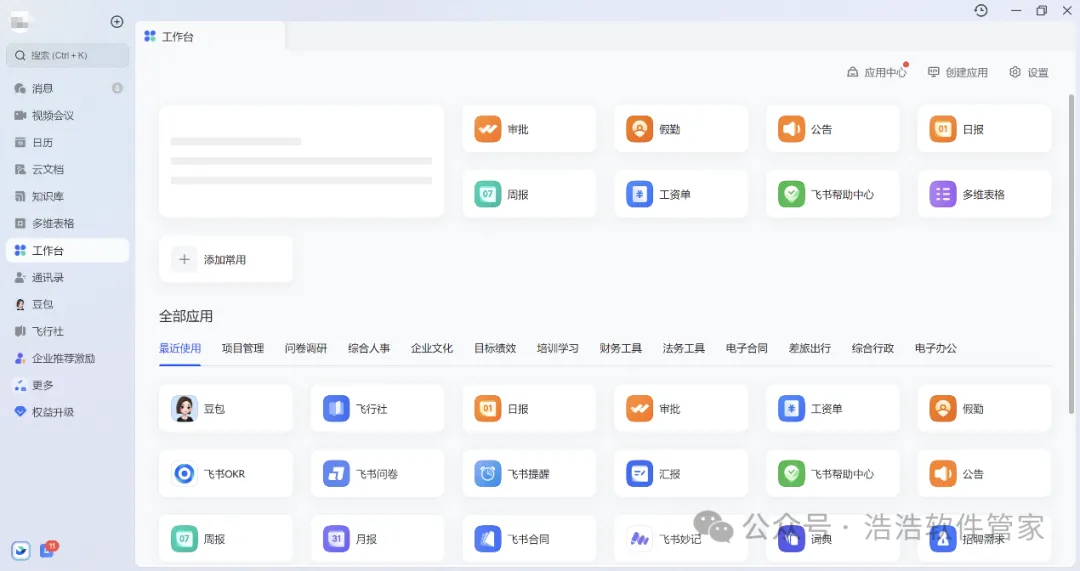Open 通讯录 in the left sidebar

pos(68,278)
